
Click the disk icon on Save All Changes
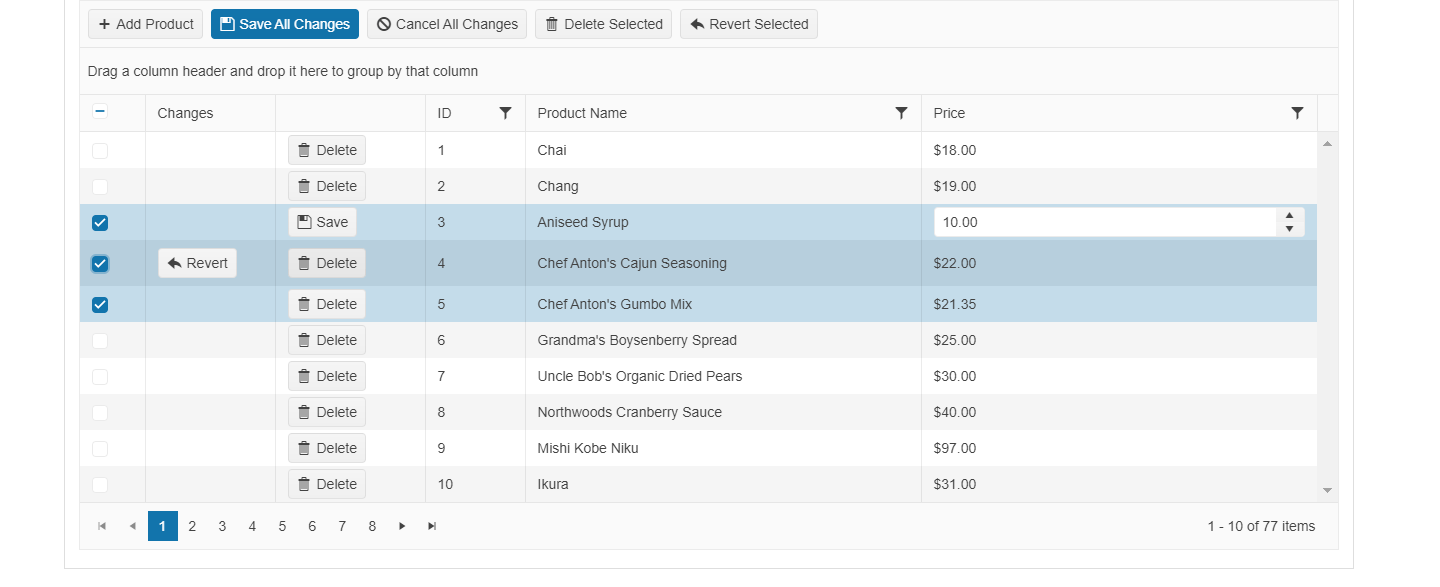coord(229,23)
